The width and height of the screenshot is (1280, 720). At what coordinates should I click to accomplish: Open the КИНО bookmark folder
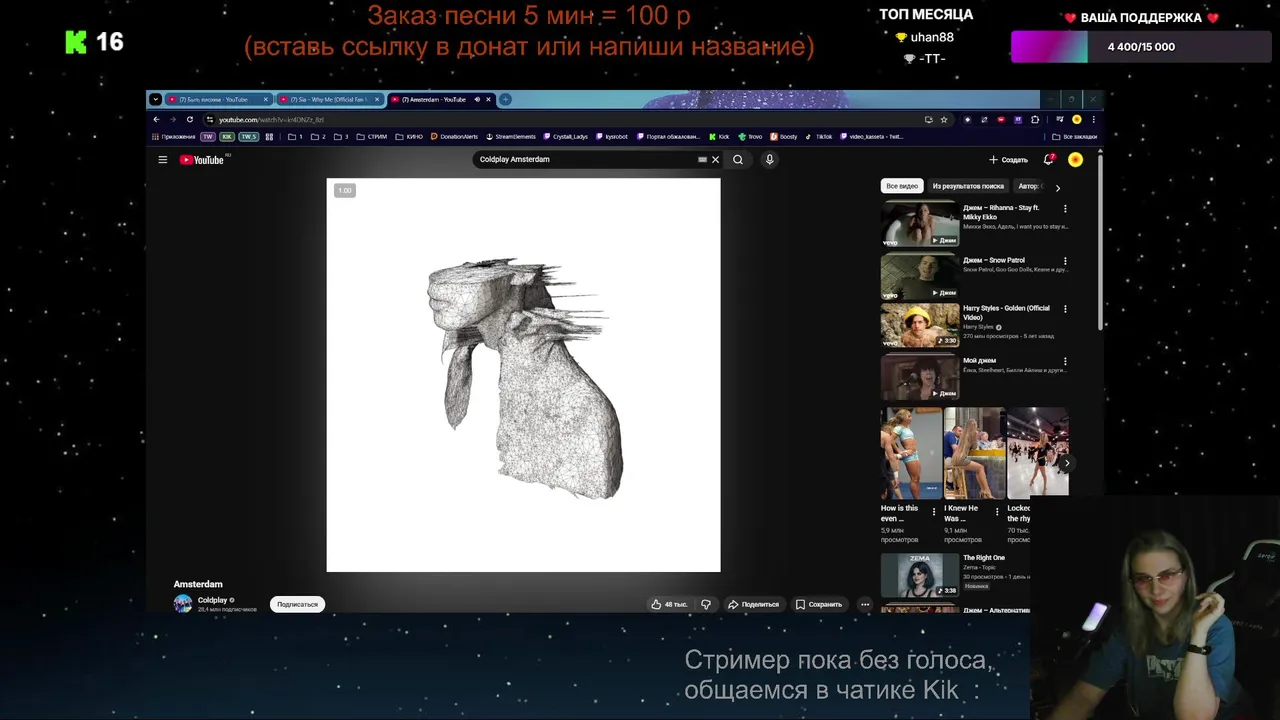click(409, 136)
